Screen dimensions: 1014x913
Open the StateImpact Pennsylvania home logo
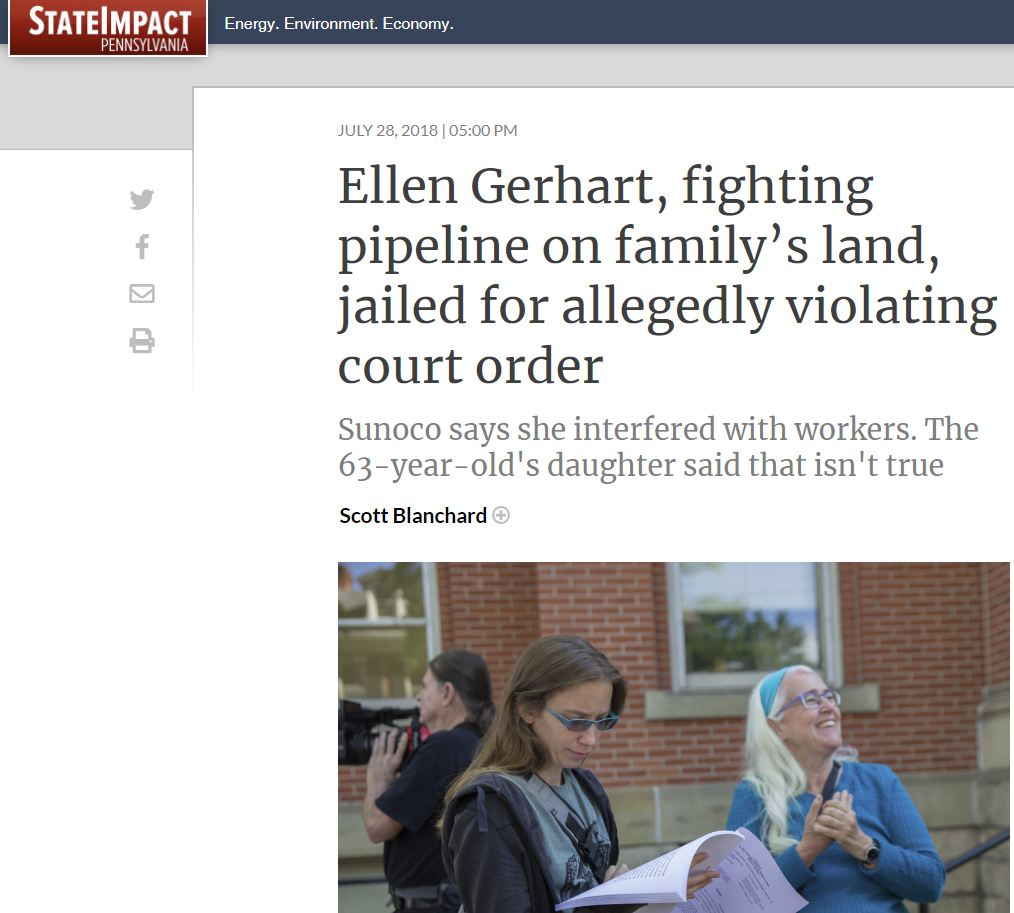(x=108, y=27)
